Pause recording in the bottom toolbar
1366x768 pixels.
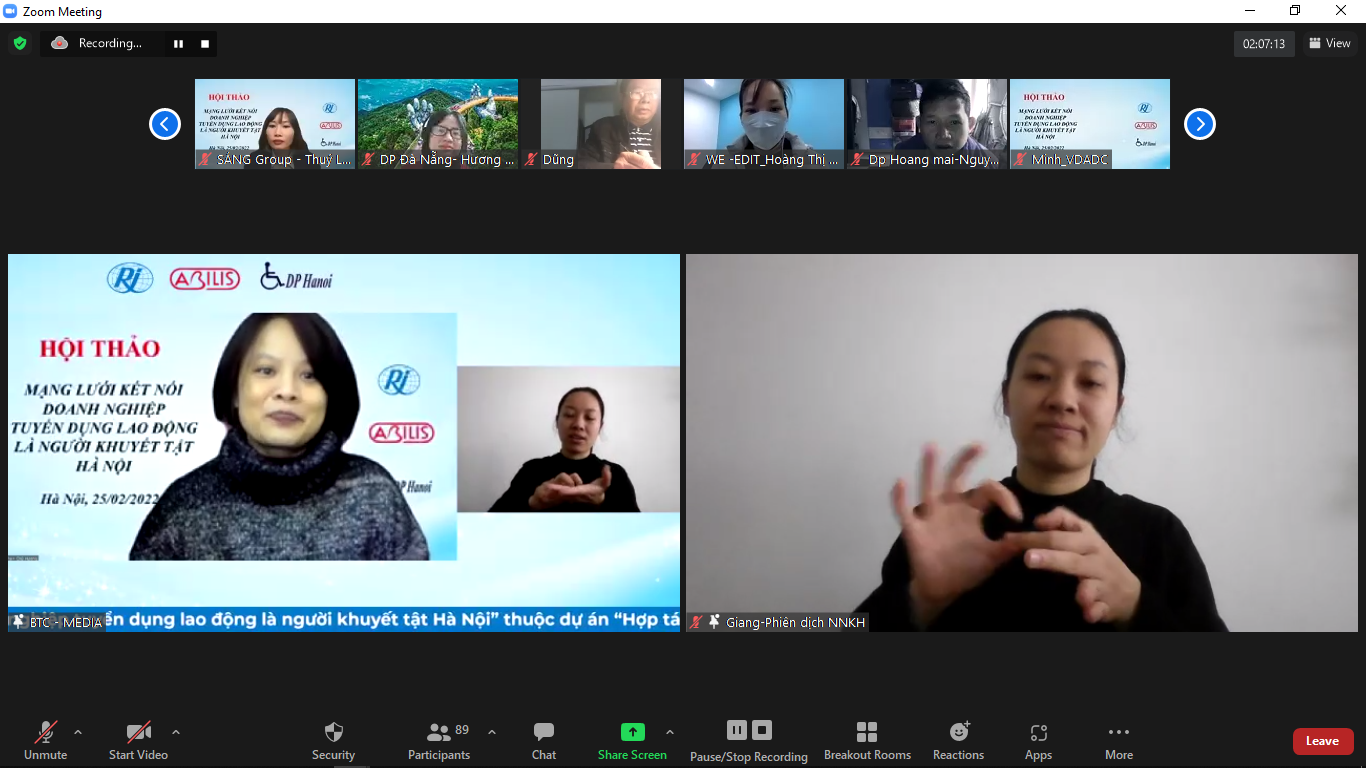tap(737, 730)
